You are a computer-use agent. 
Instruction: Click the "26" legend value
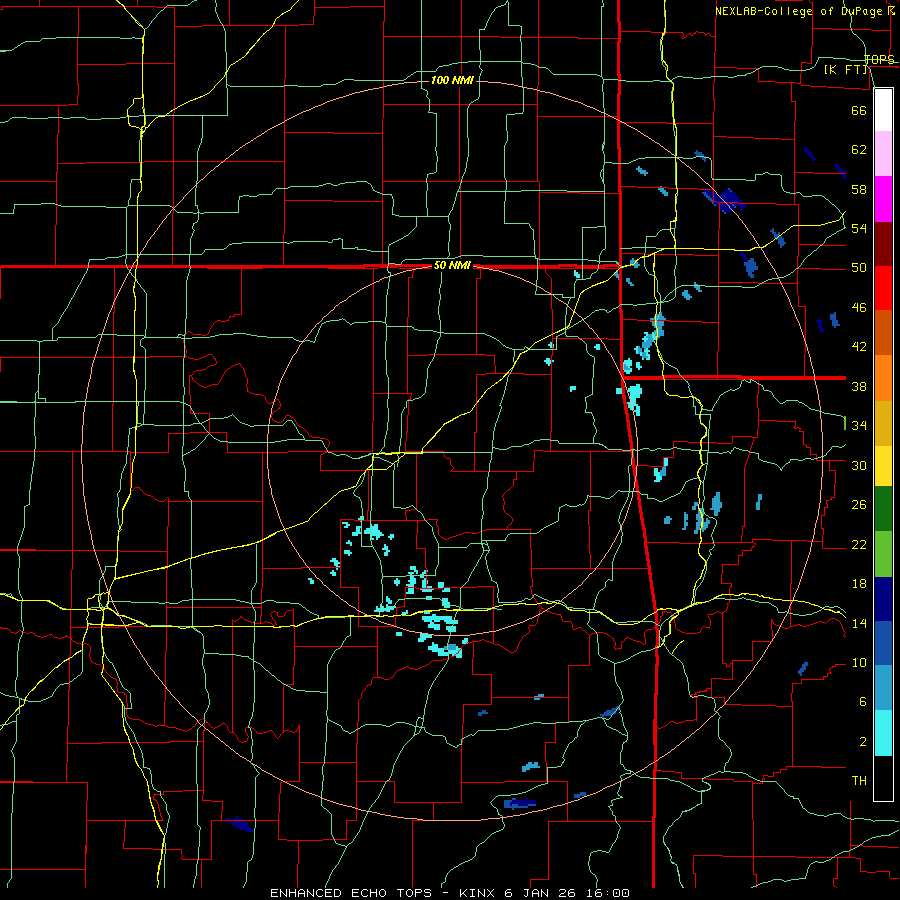point(859,505)
